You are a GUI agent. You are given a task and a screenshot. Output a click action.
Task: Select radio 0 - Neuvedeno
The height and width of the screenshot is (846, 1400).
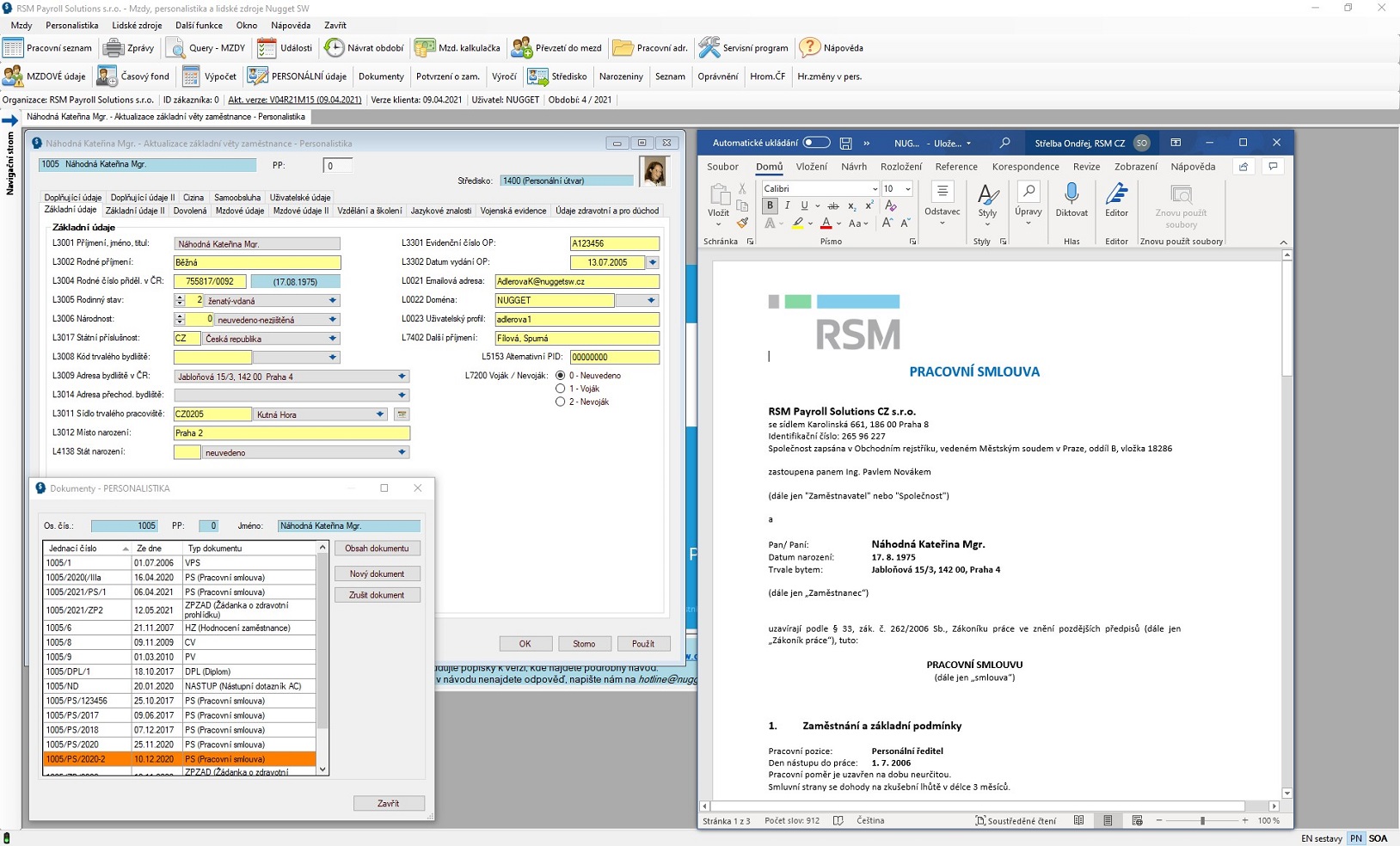click(x=561, y=376)
